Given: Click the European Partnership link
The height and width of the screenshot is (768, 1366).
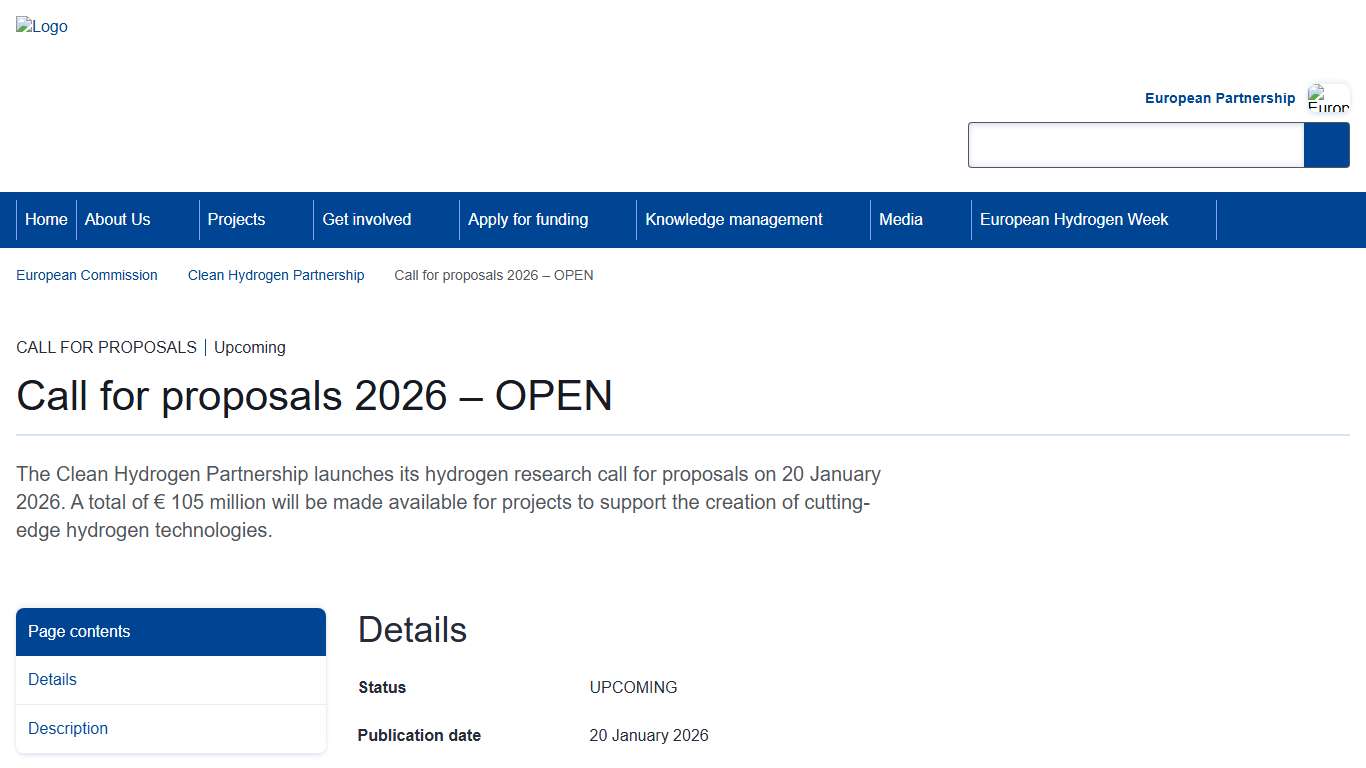Looking at the screenshot, I should pos(1220,98).
